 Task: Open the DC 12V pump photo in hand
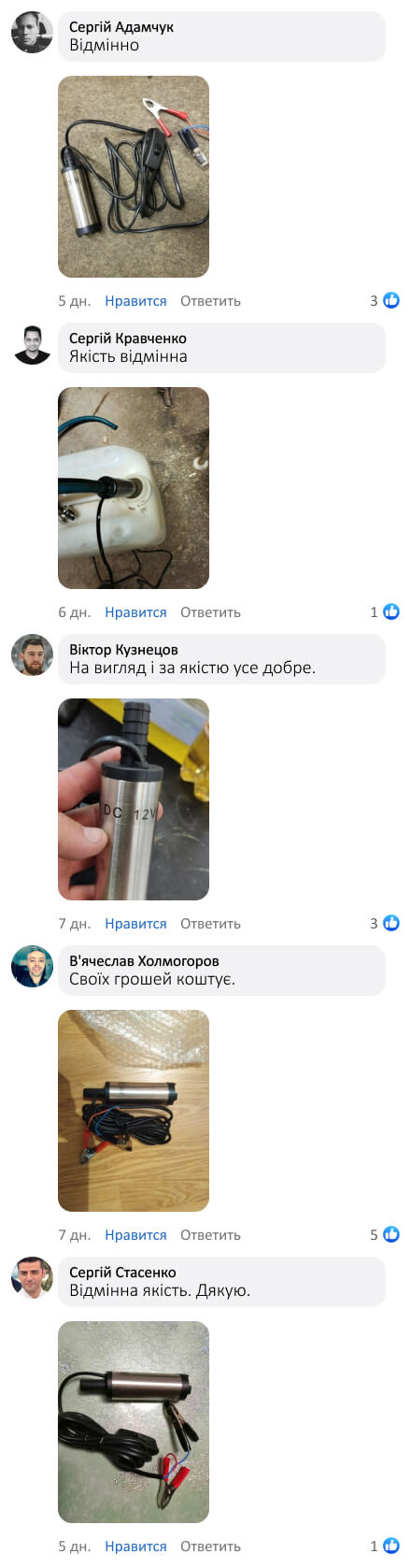coord(134,799)
